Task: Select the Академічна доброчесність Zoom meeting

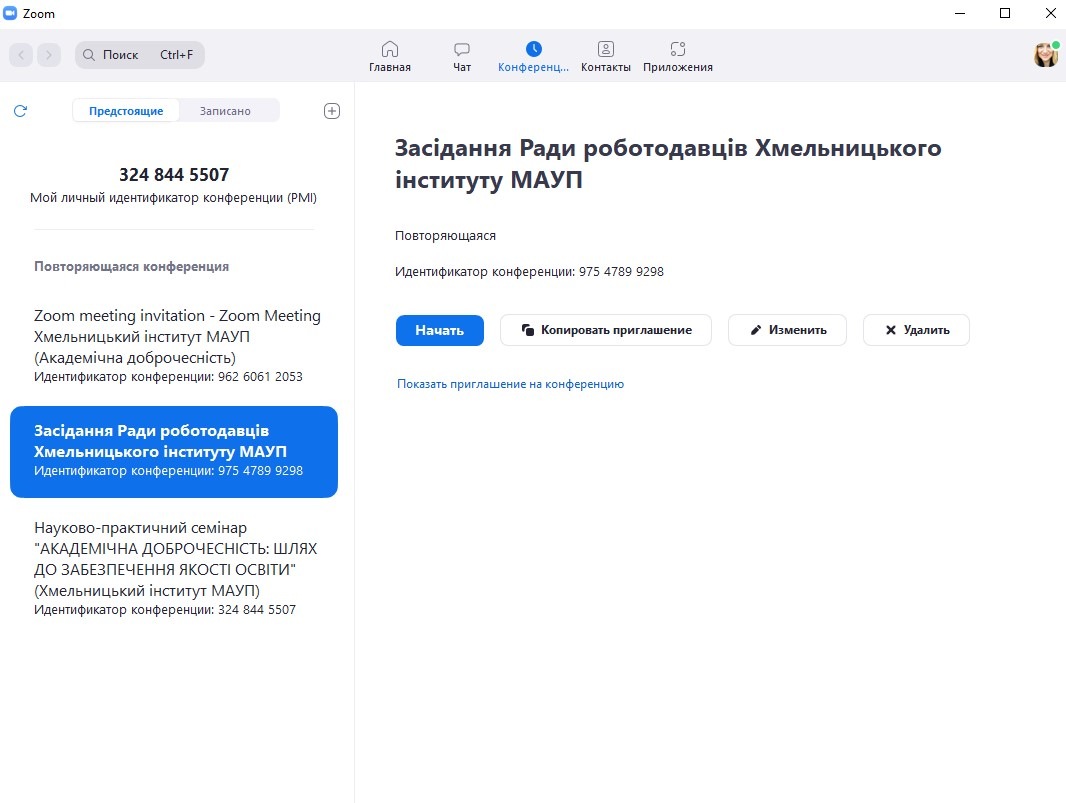Action: 177,345
